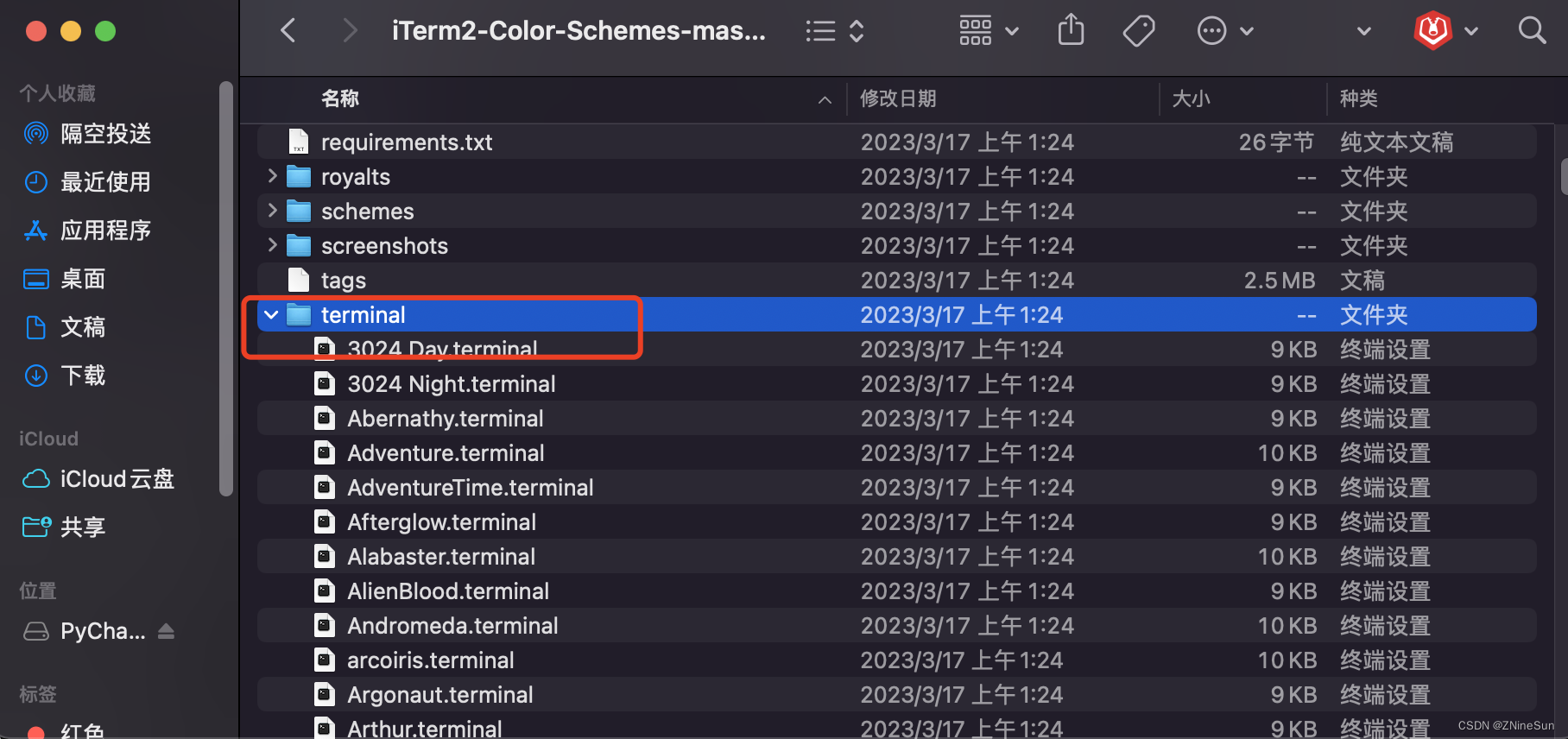The image size is (1568, 739).
Task: Click the schemes folder icon
Action: 299,211
